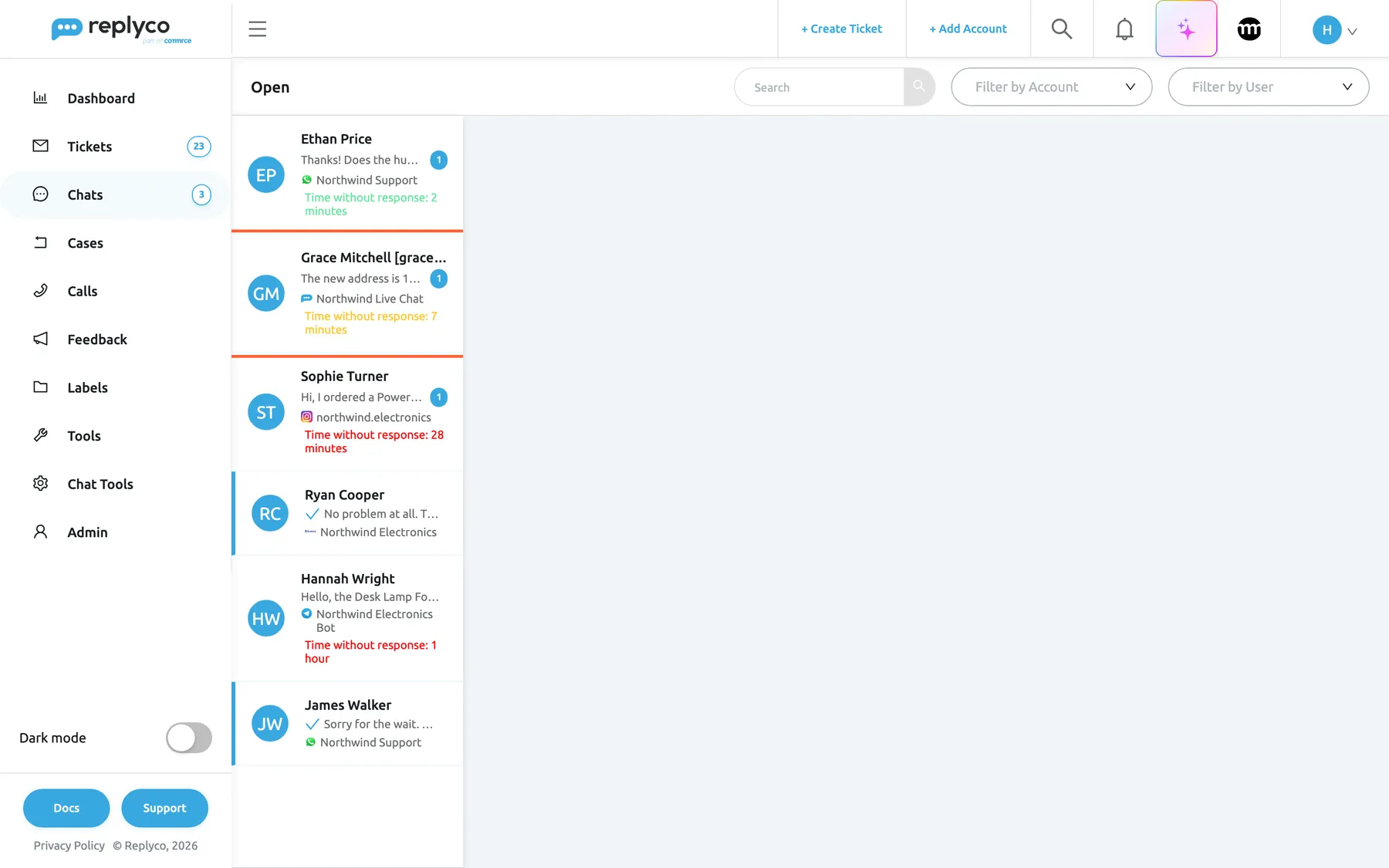This screenshot has width=1389, height=868.
Task: Open global search magnifier icon
Action: point(1062,29)
